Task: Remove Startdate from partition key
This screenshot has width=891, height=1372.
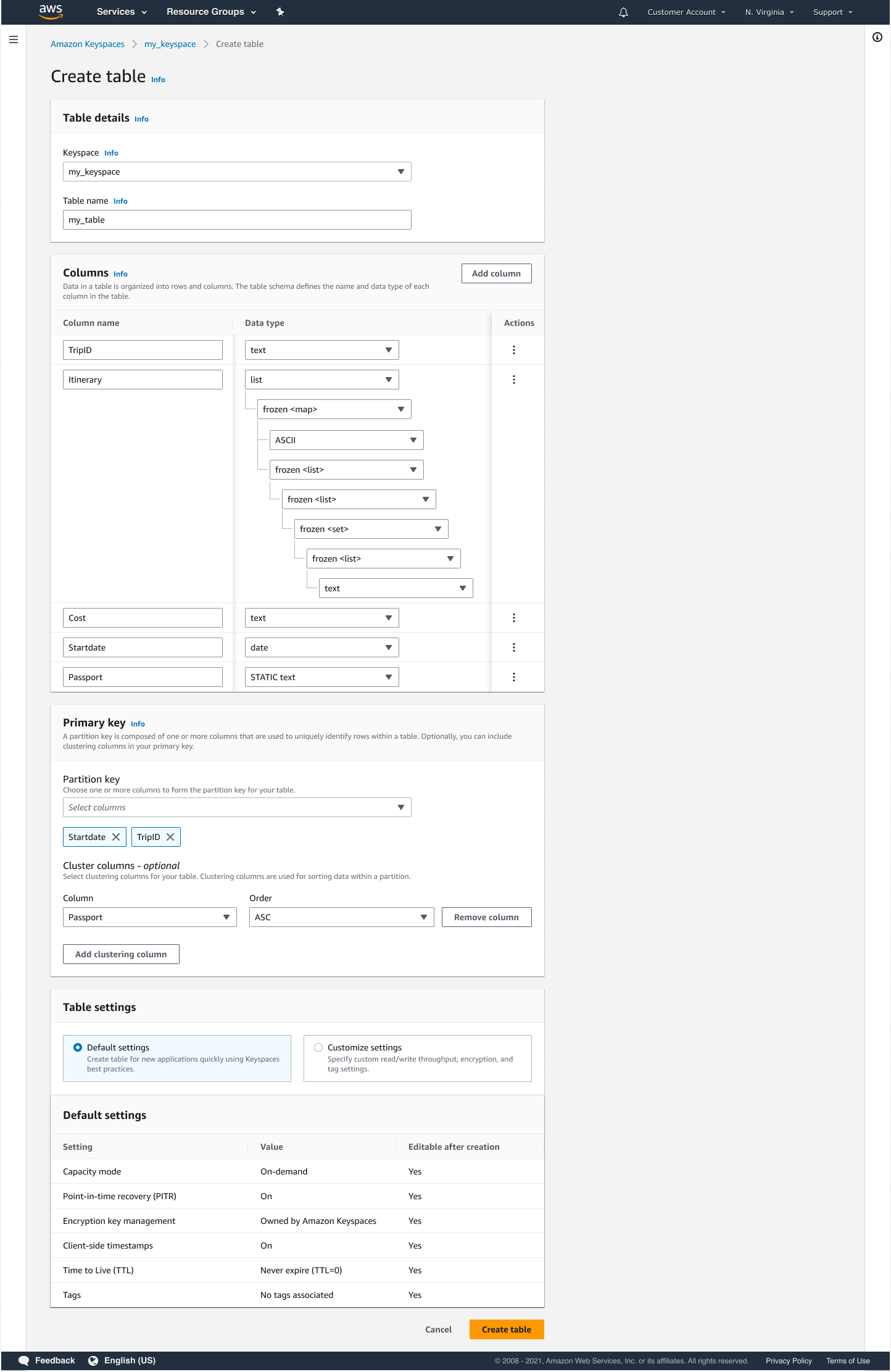Action: [116, 837]
